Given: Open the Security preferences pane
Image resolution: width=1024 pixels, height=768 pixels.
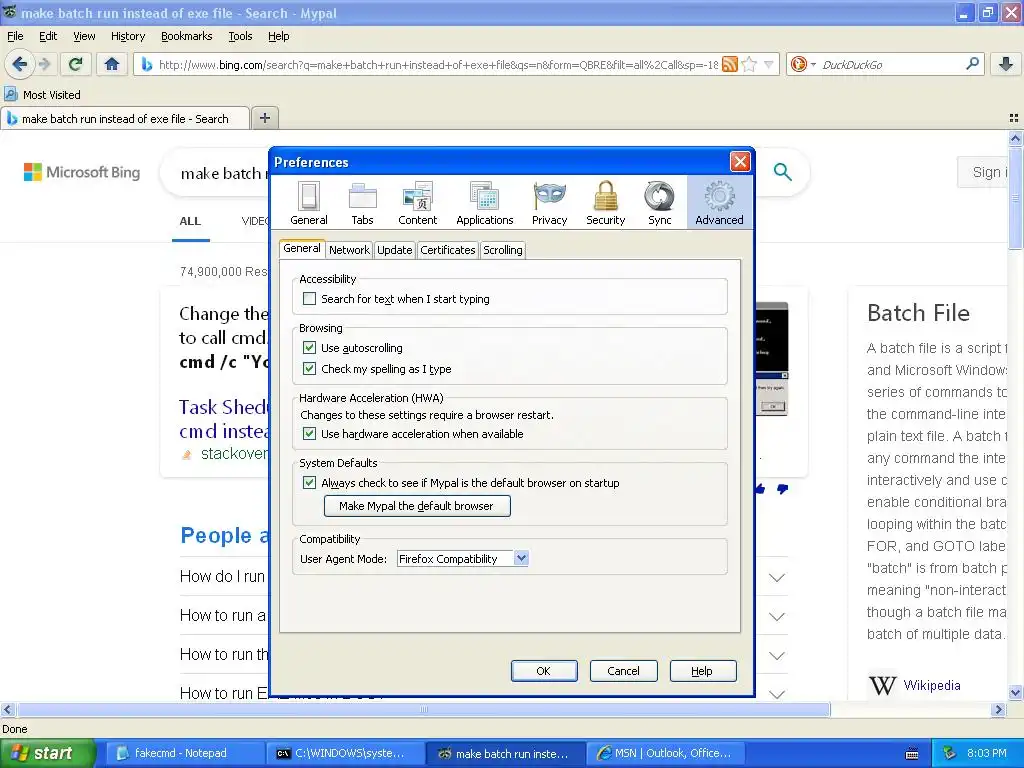Looking at the screenshot, I should pyautogui.click(x=605, y=203).
